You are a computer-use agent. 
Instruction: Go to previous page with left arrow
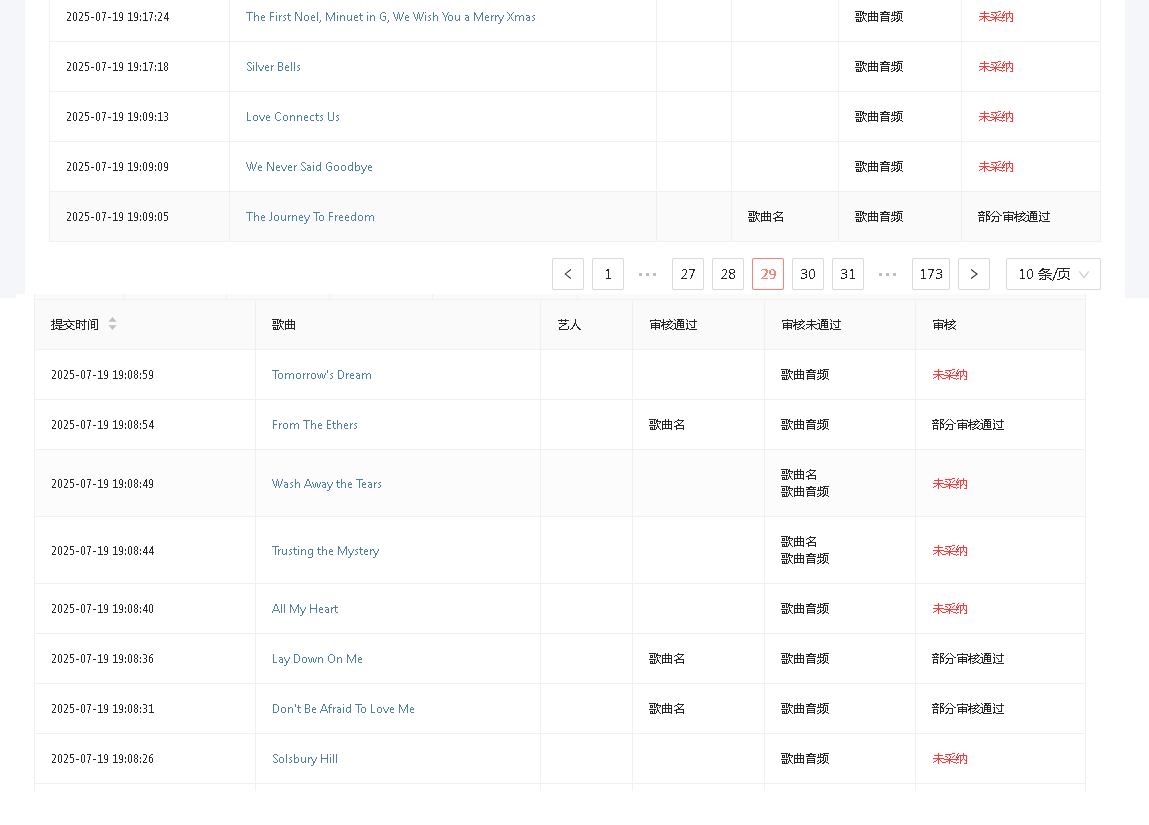(x=568, y=274)
